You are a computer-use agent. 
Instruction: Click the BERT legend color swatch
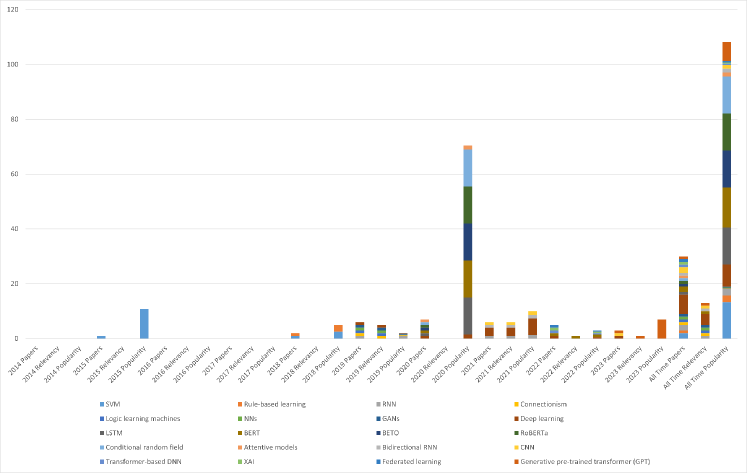point(241,433)
